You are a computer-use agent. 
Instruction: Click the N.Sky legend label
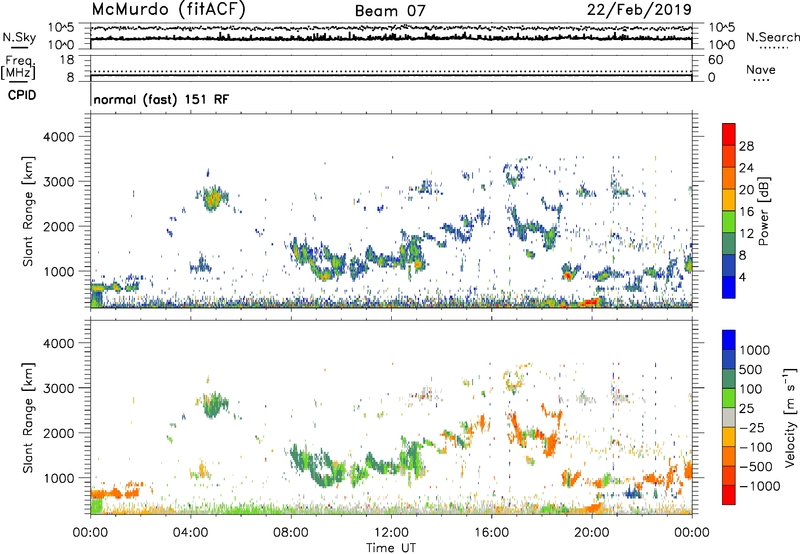19,37
